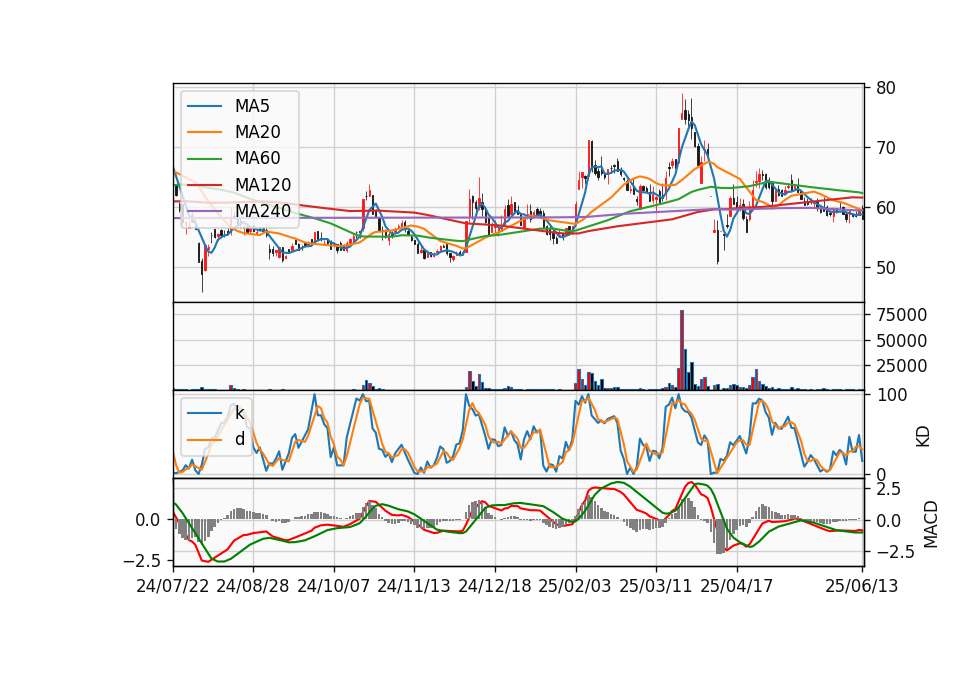The width and height of the screenshot is (960, 690).
Task: Click the blue MA5 legend line
Action: tap(204, 106)
